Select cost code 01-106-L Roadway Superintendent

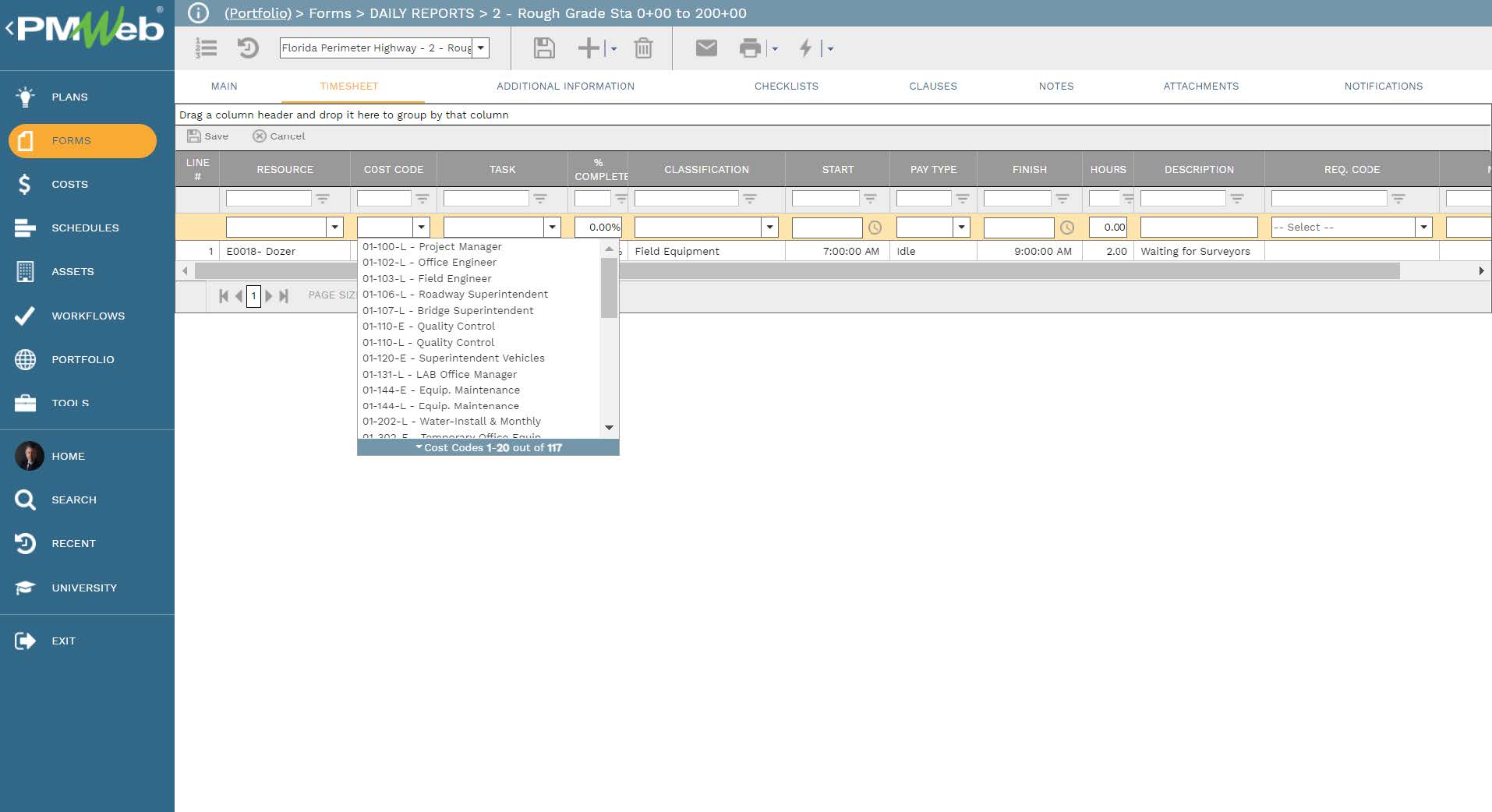click(454, 294)
